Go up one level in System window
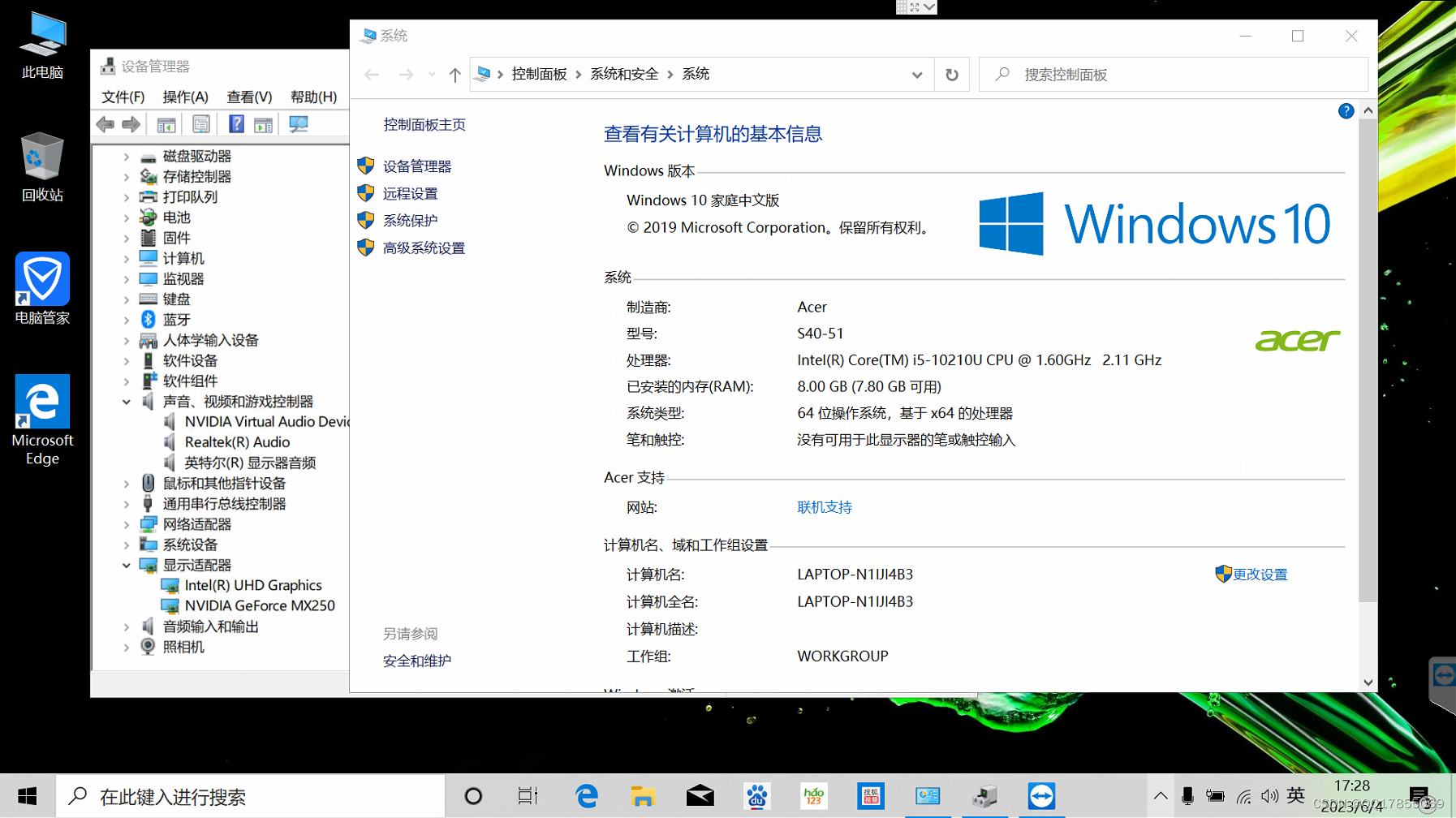The image size is (1456, 818). (x=454, y=75)
